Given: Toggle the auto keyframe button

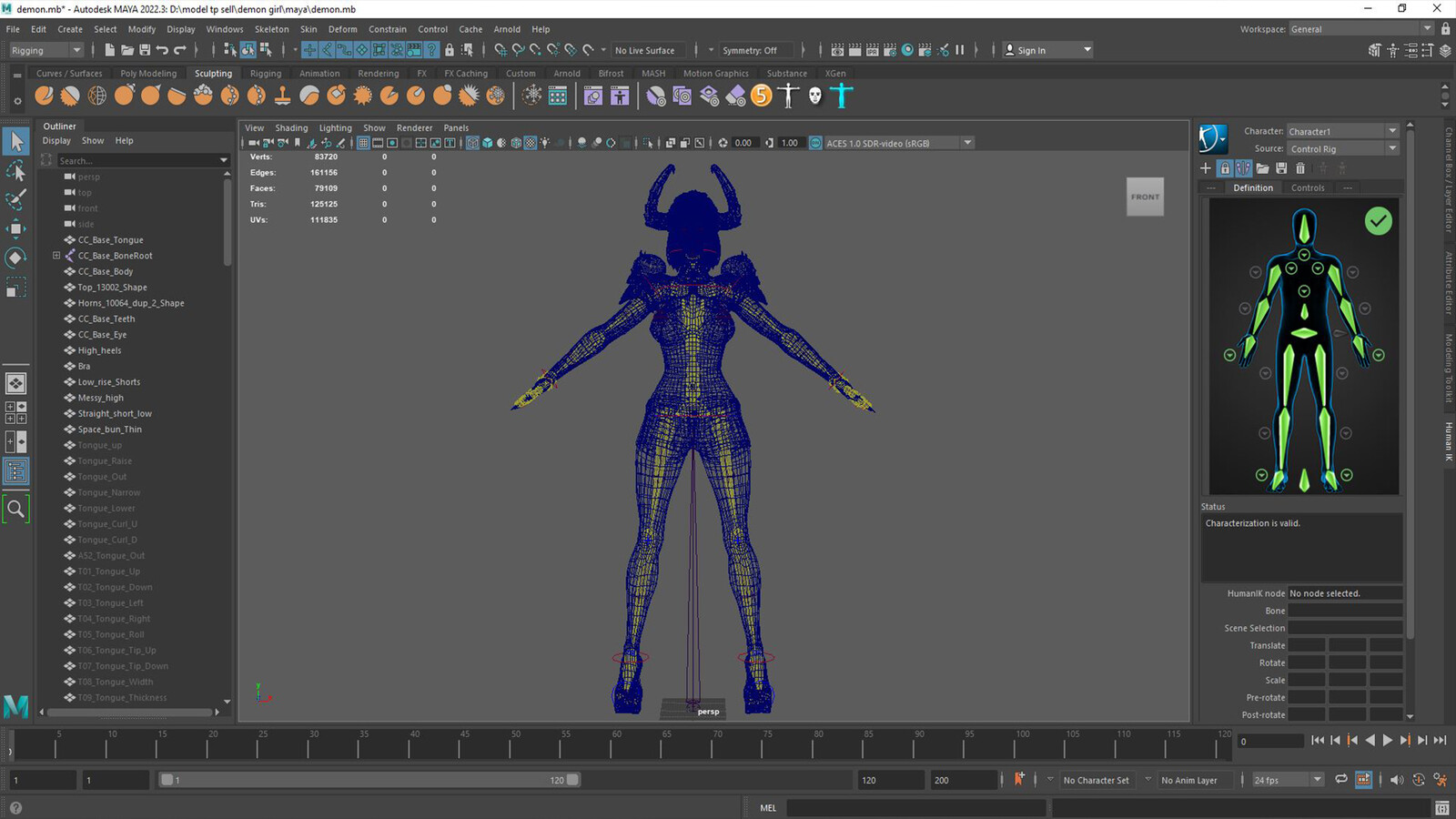Looking at the screenshot, I should coord(1019,779).
